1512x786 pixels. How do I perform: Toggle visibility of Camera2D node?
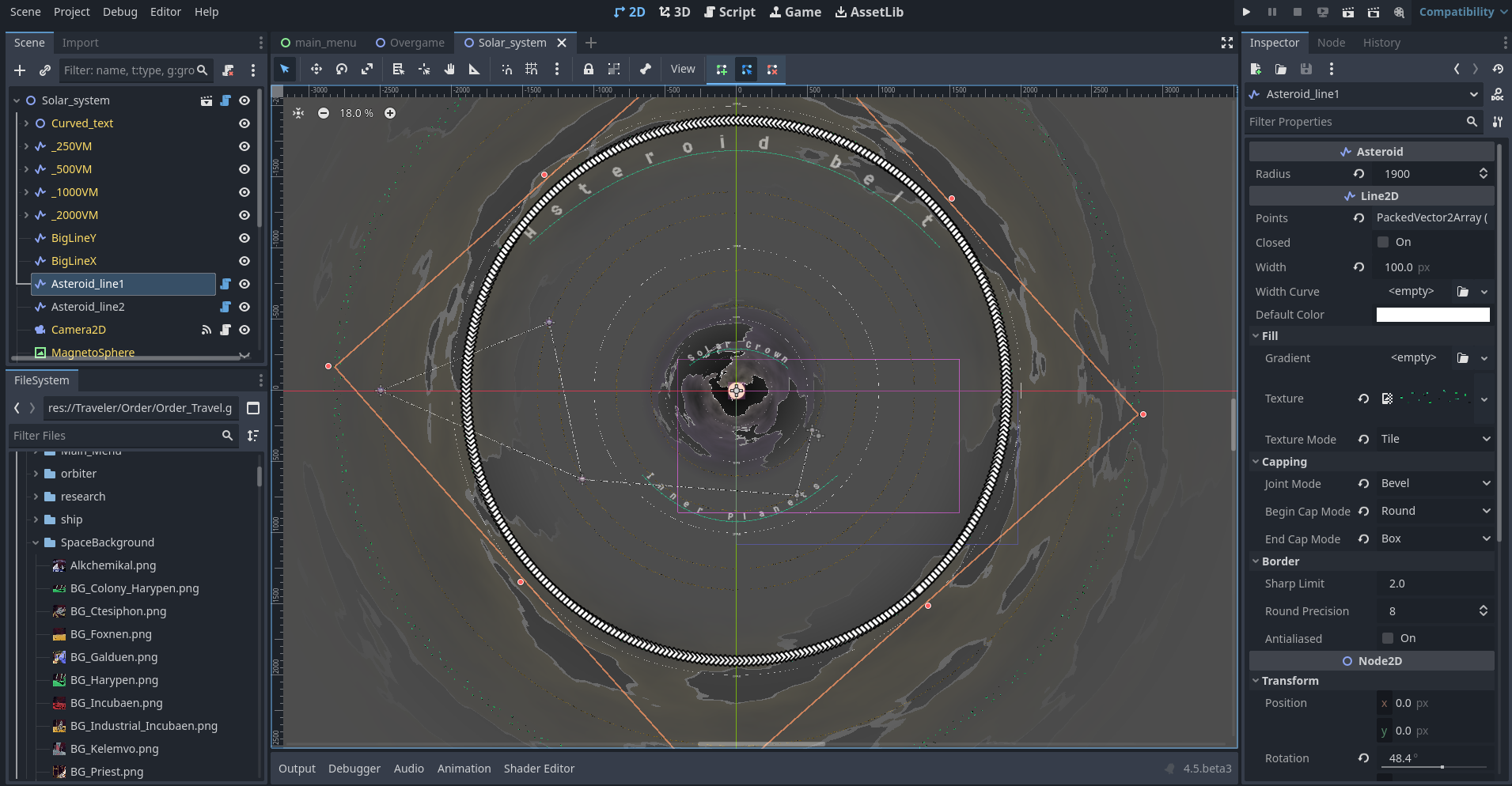tap(244, 330)
